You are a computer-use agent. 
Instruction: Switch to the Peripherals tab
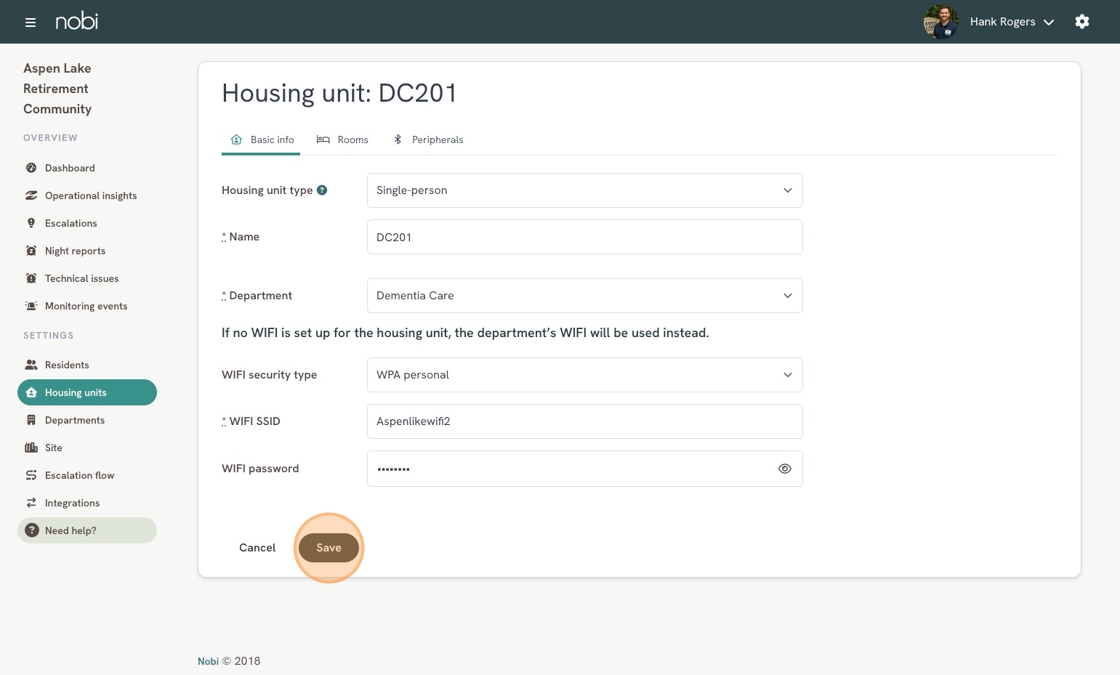click(x=428, y=140)
